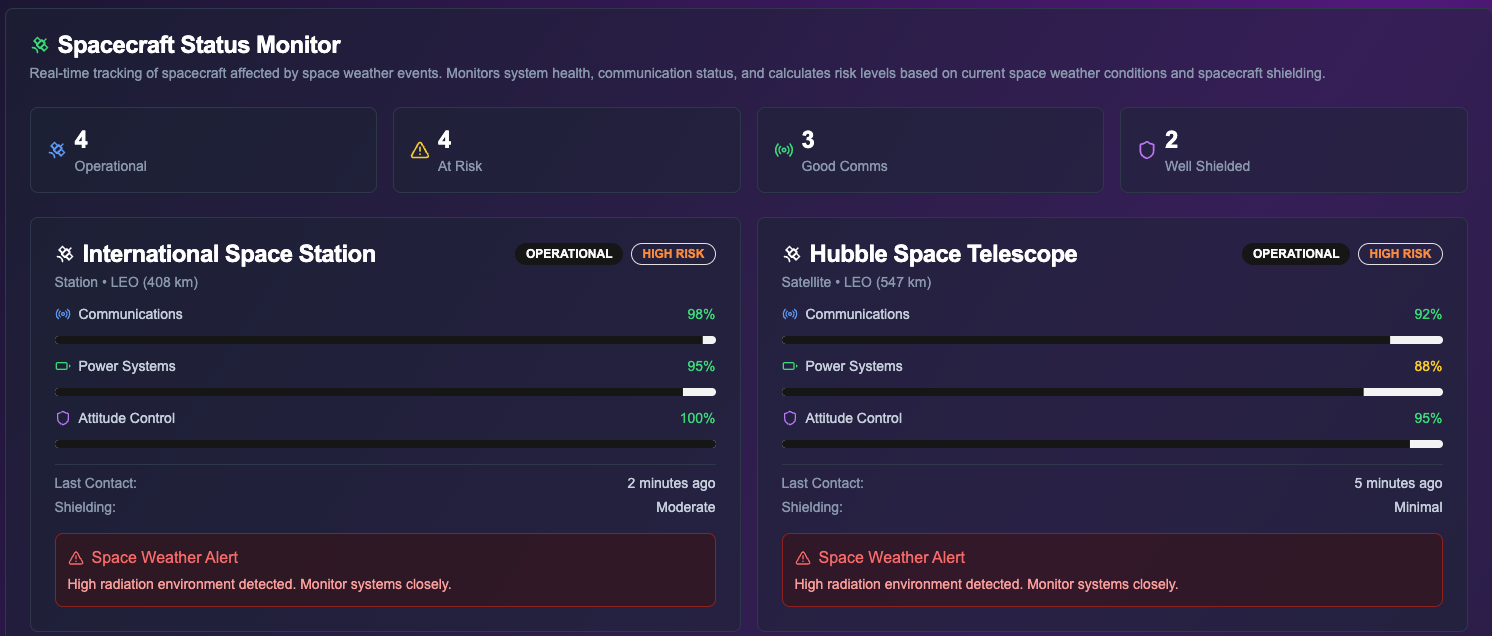
Task: Click the purple shield icon in Well Shielded card
Action: pyautogui.click(x=1147, y=150)
